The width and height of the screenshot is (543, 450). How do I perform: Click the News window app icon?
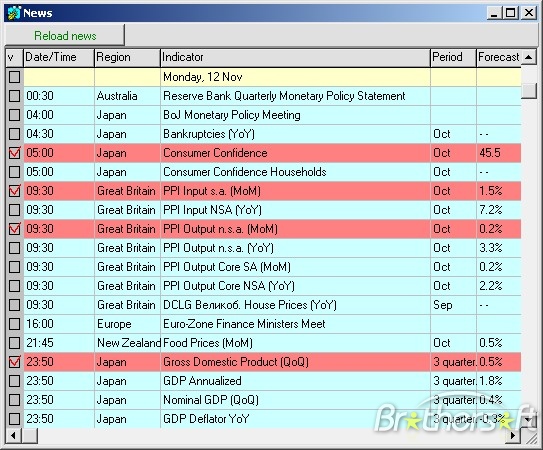(x=14, y=13)
